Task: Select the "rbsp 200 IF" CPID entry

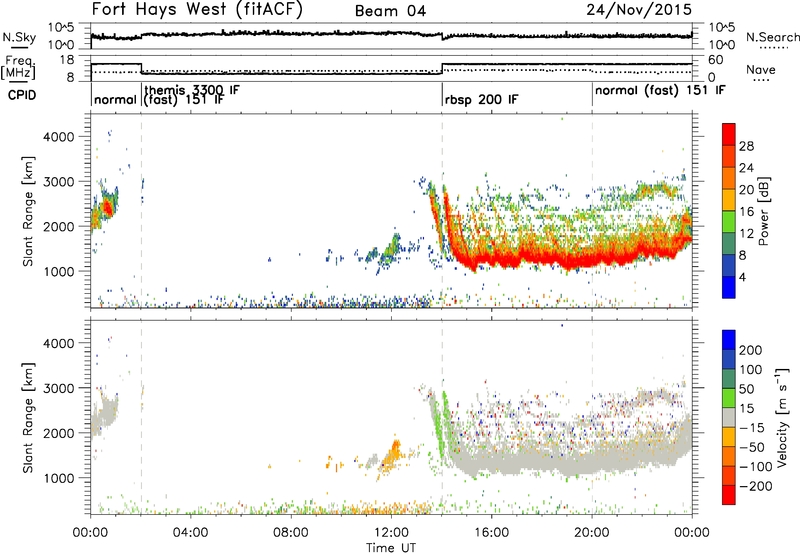Action: [x=481, y=99]
